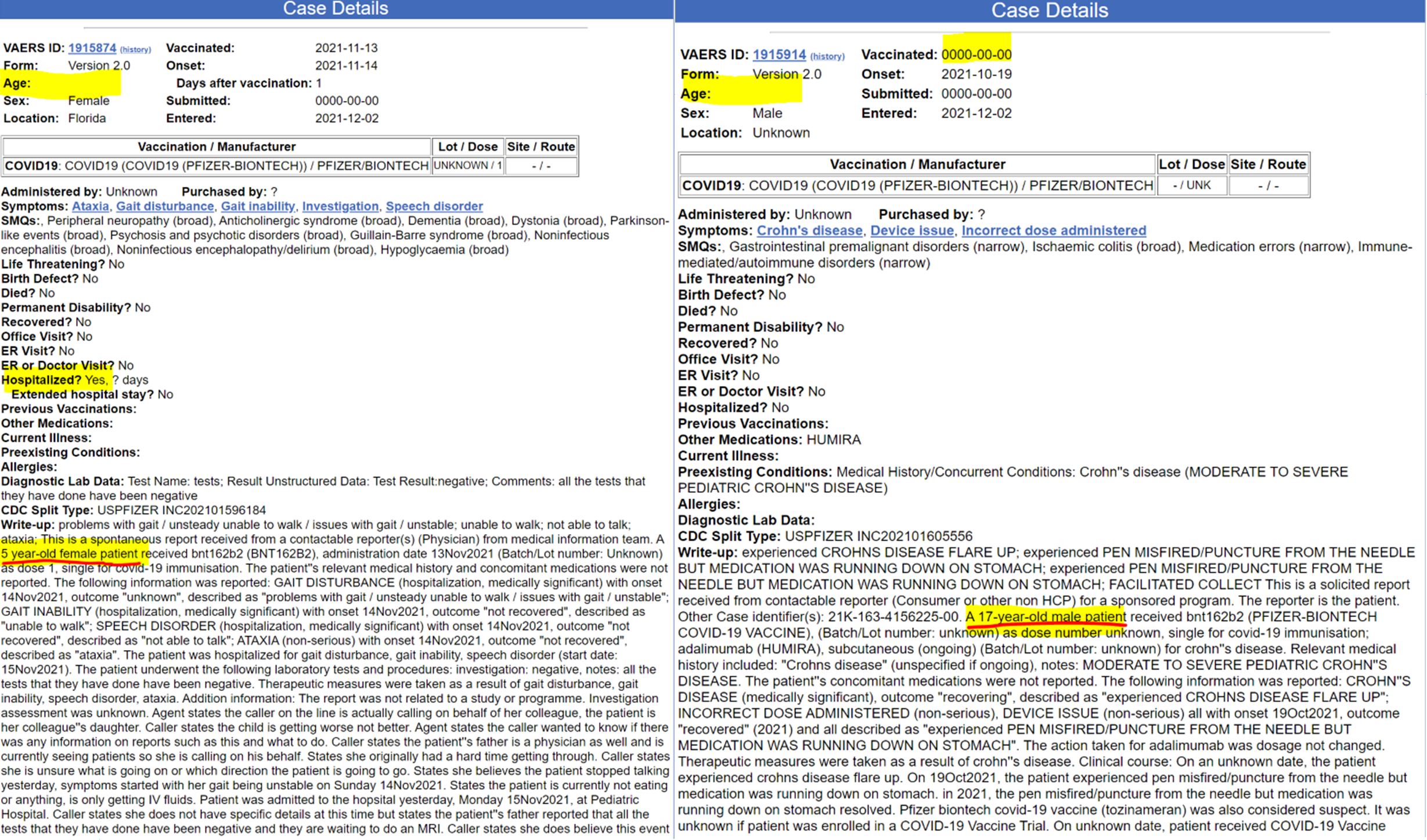This screenshot has width=1427, height=840.
Task: Select right Site / Route table header
Action: click(x=1268, y=164)
